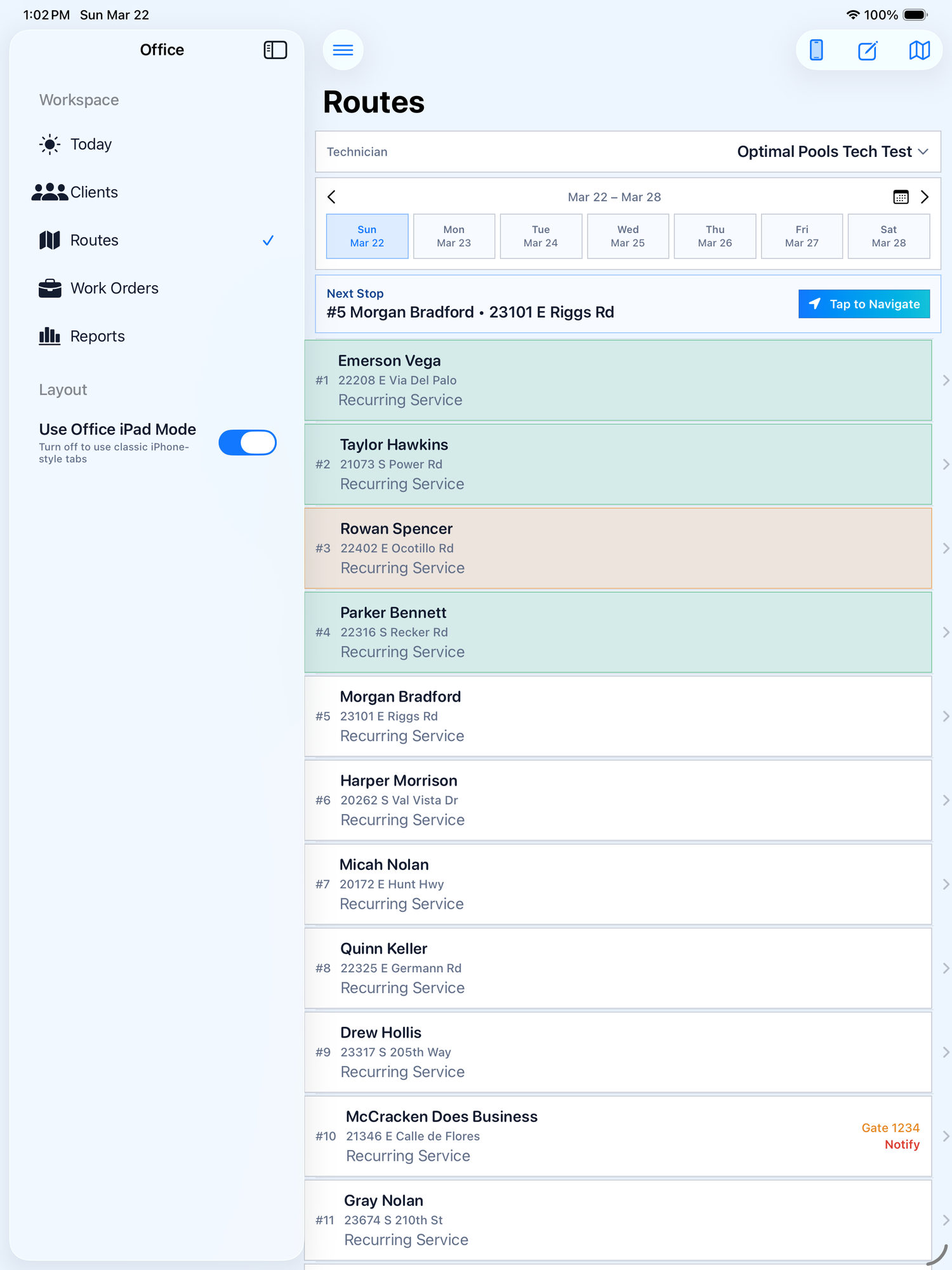The image size is (952, 1270).
Task: Open Gray Nolan route stop
Action: coord(618,1220)
